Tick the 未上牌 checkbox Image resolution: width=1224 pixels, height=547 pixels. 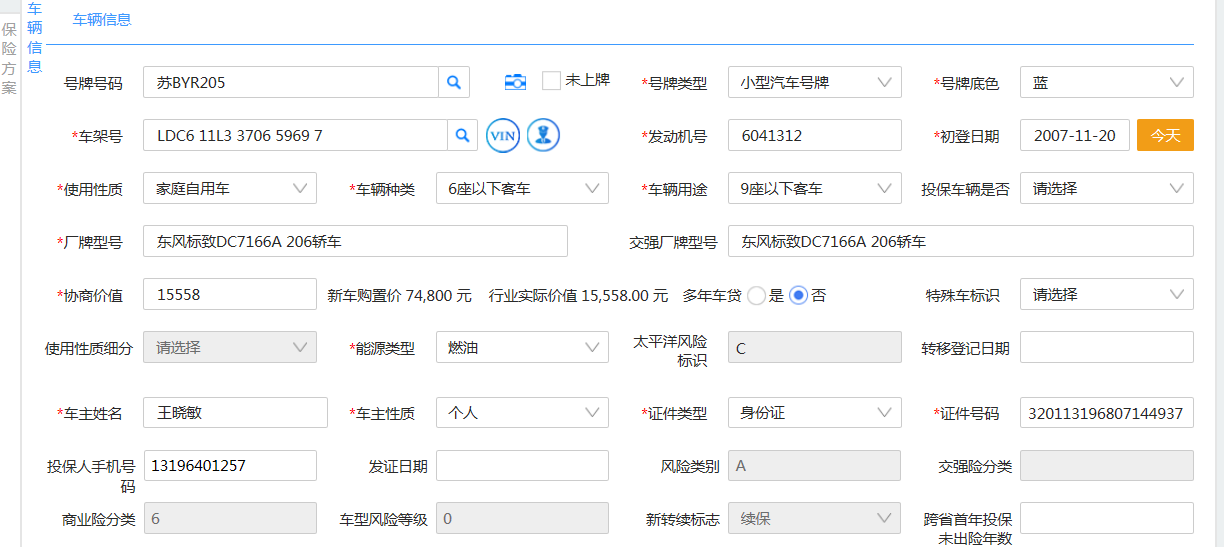click(551, 81)
